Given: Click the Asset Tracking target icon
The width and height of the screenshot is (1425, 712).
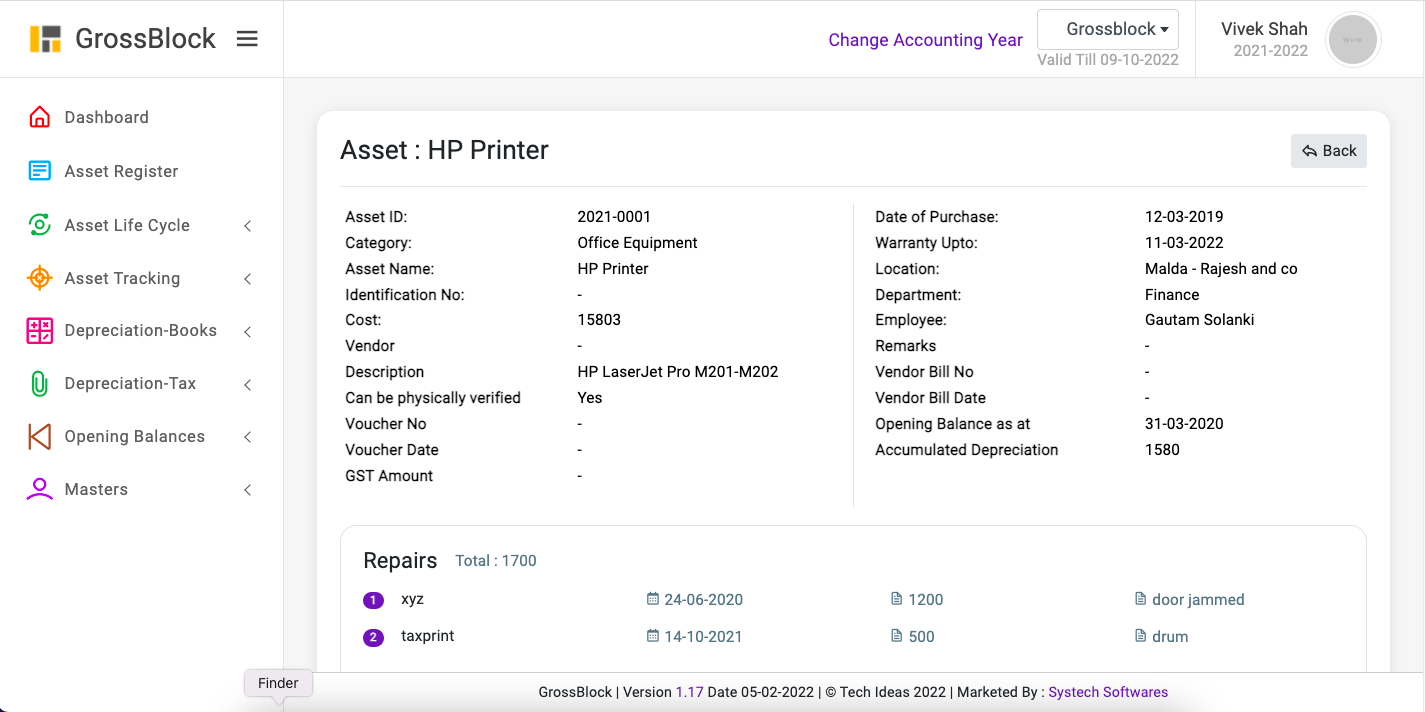Looking at the screenshot, I should click(x=39, y=278).
